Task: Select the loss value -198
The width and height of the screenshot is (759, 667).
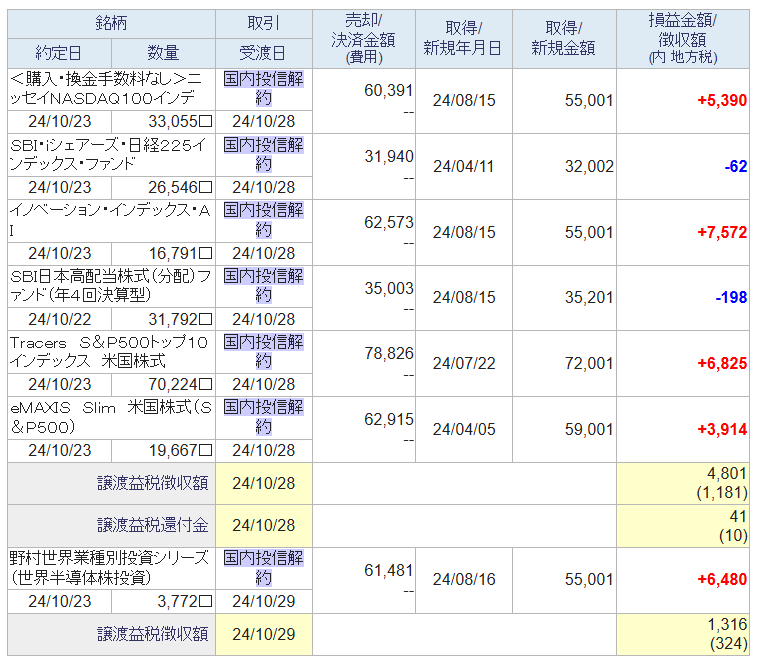Action: [731, 297]
